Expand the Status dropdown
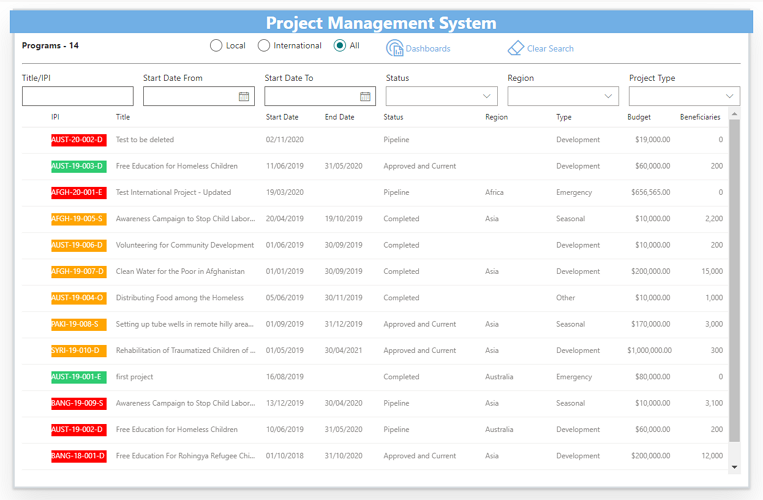Image resolution: width=763 pixels, height=500 pixels. [486, 96]
